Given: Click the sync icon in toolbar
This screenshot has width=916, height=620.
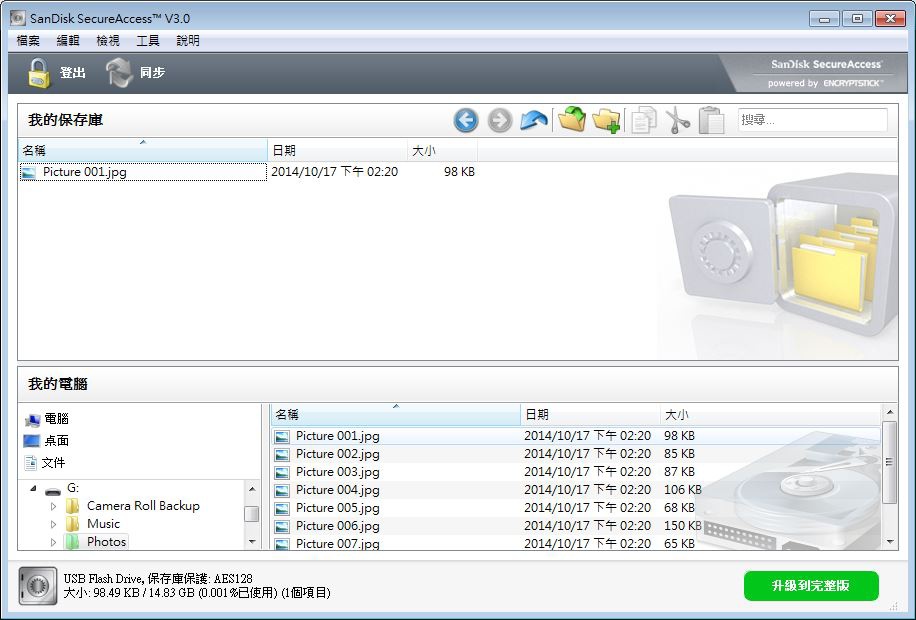Looking at the screenshot, I should click(119, 73).
